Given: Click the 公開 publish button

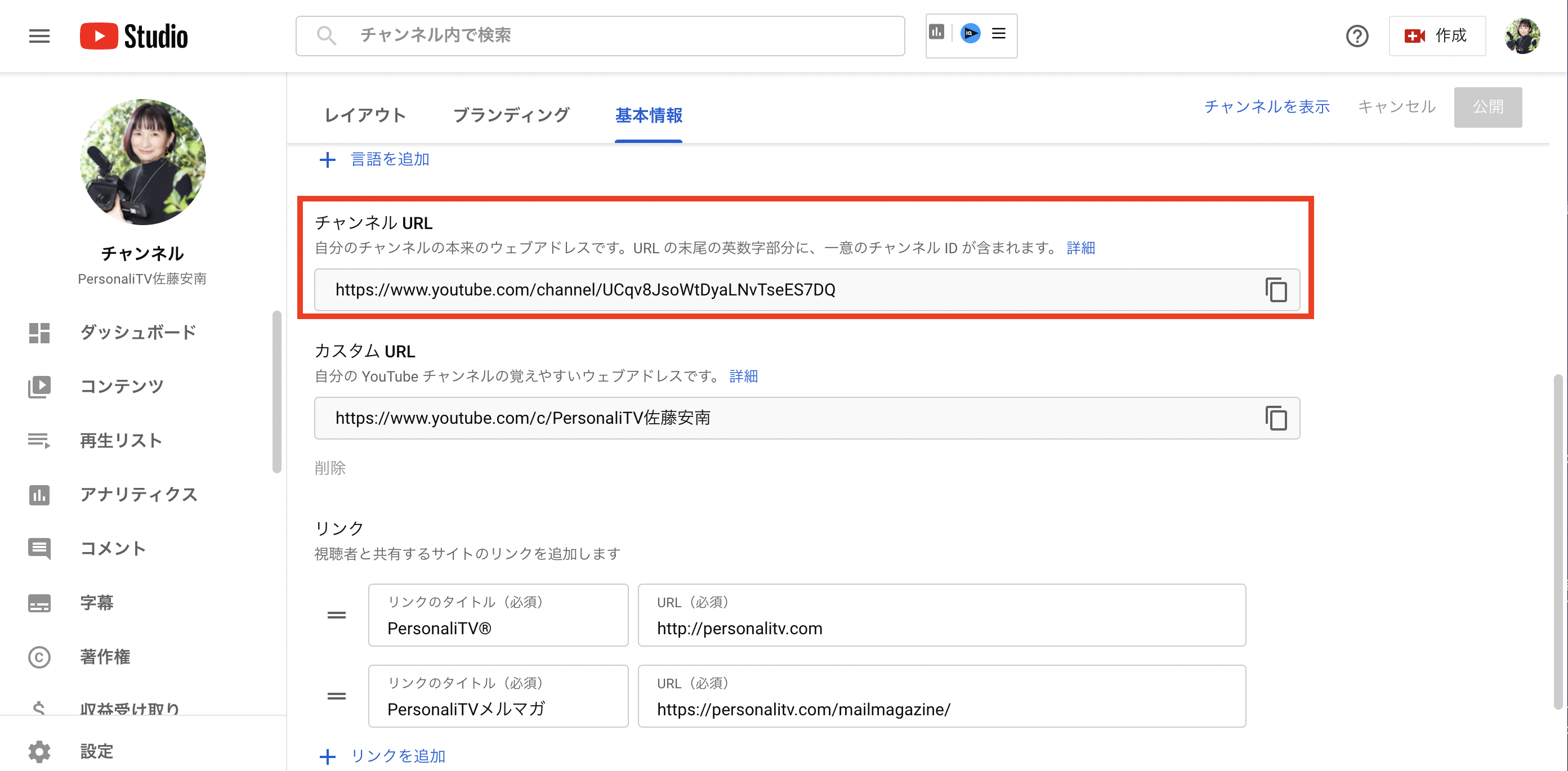Looking at the screenshot, I should [1487, 107].
